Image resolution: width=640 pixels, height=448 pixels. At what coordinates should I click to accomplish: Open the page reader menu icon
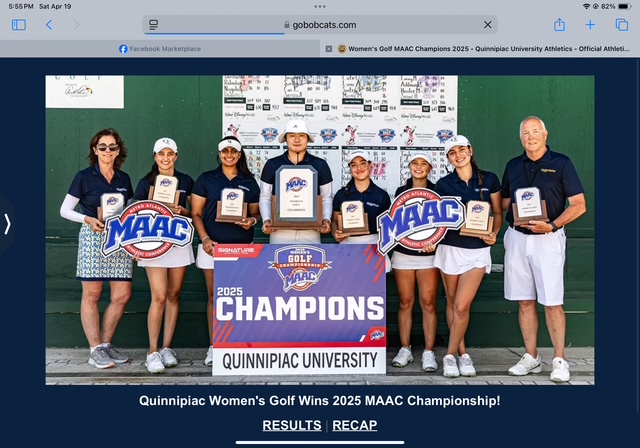coord(153,25)
